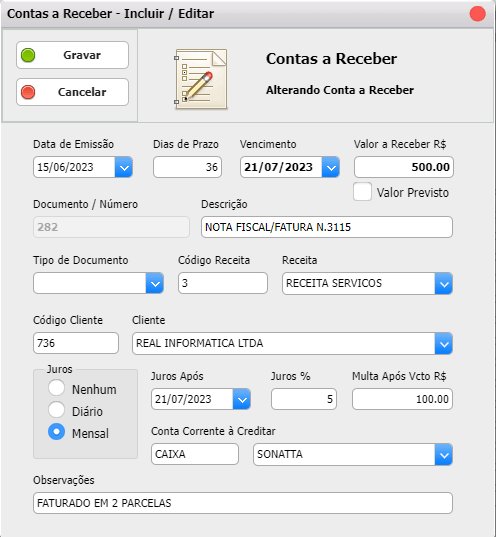Select the Diário juros radio button
The image size is (496, 537).
click(x=57, y=410)
